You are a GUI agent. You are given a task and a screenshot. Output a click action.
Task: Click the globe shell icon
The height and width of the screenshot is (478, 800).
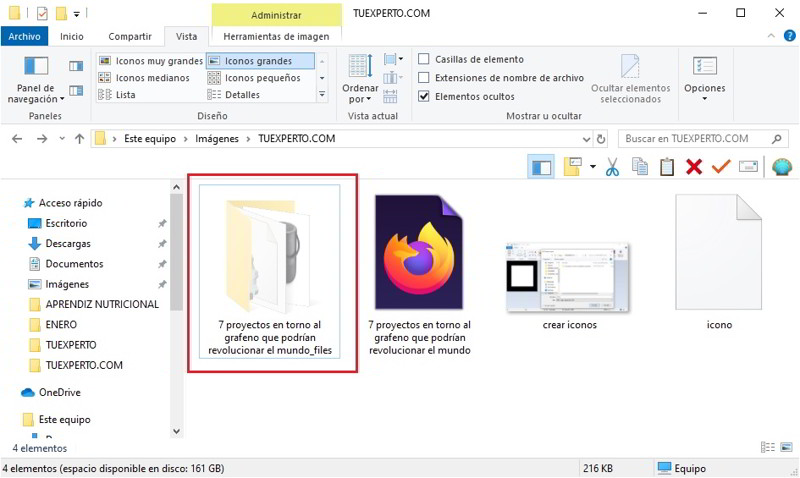click(x=781, y=167)
